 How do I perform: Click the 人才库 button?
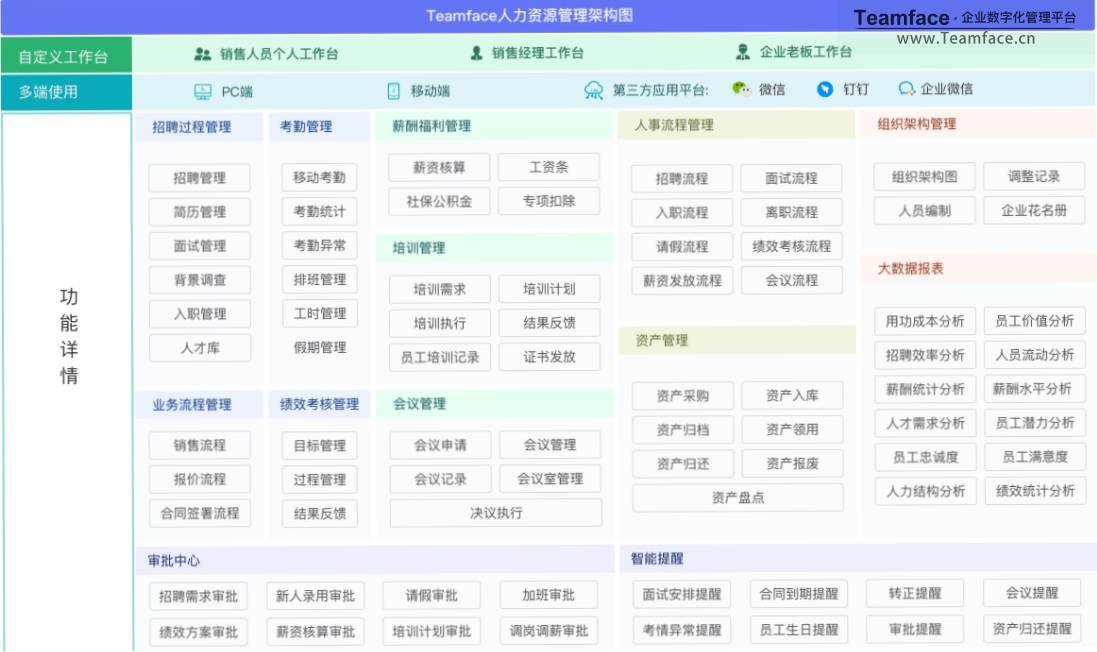click(199, 348)
